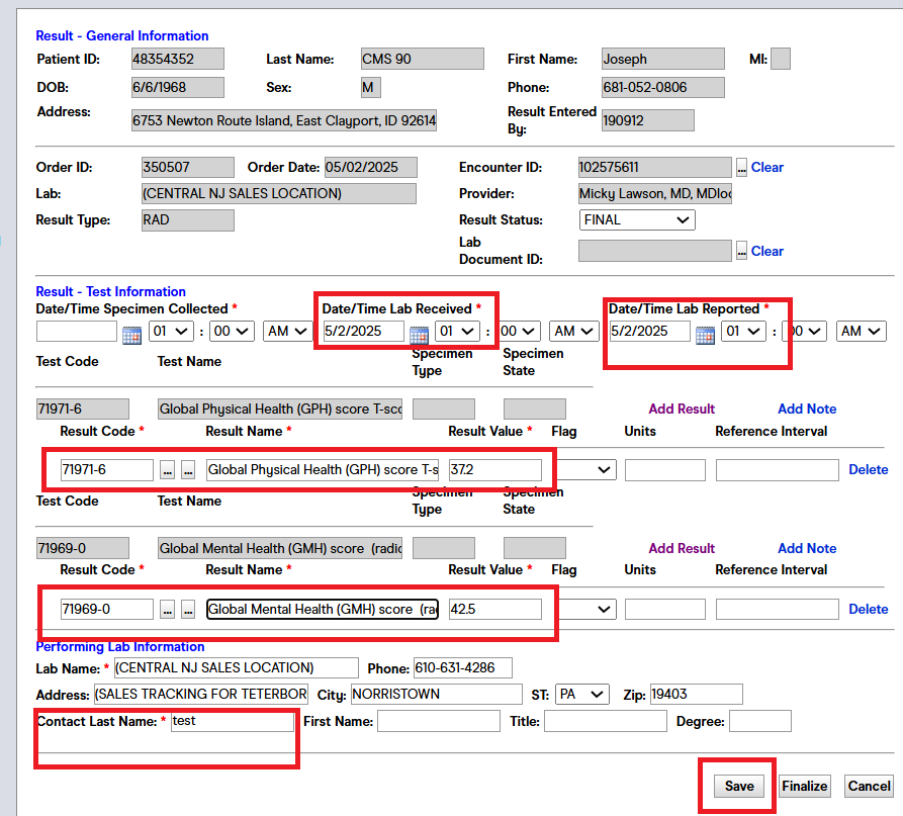Click Contact Last Name field containing test
Screen dimensions: 903x816
point(232,721)
